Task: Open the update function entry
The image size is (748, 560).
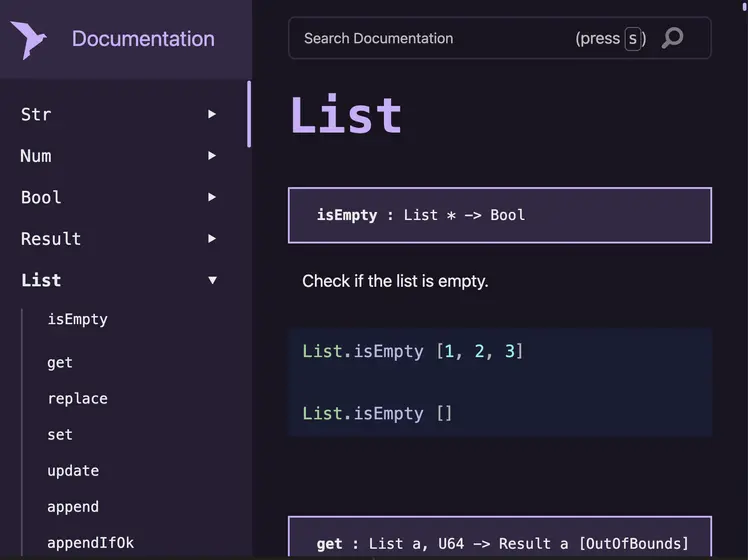Action: click(x=73, y=471)
